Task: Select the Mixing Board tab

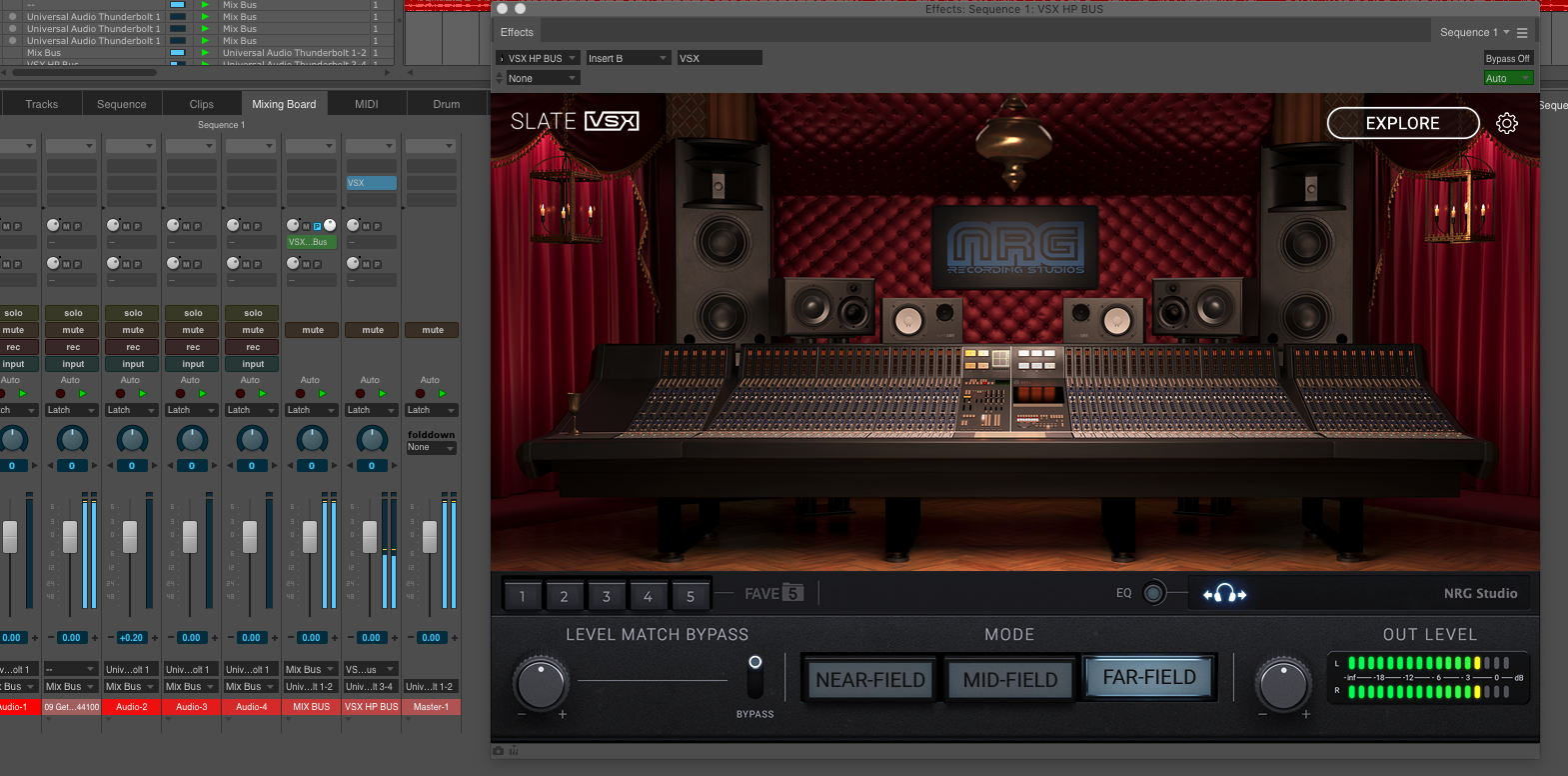Action: pos(284,104)
